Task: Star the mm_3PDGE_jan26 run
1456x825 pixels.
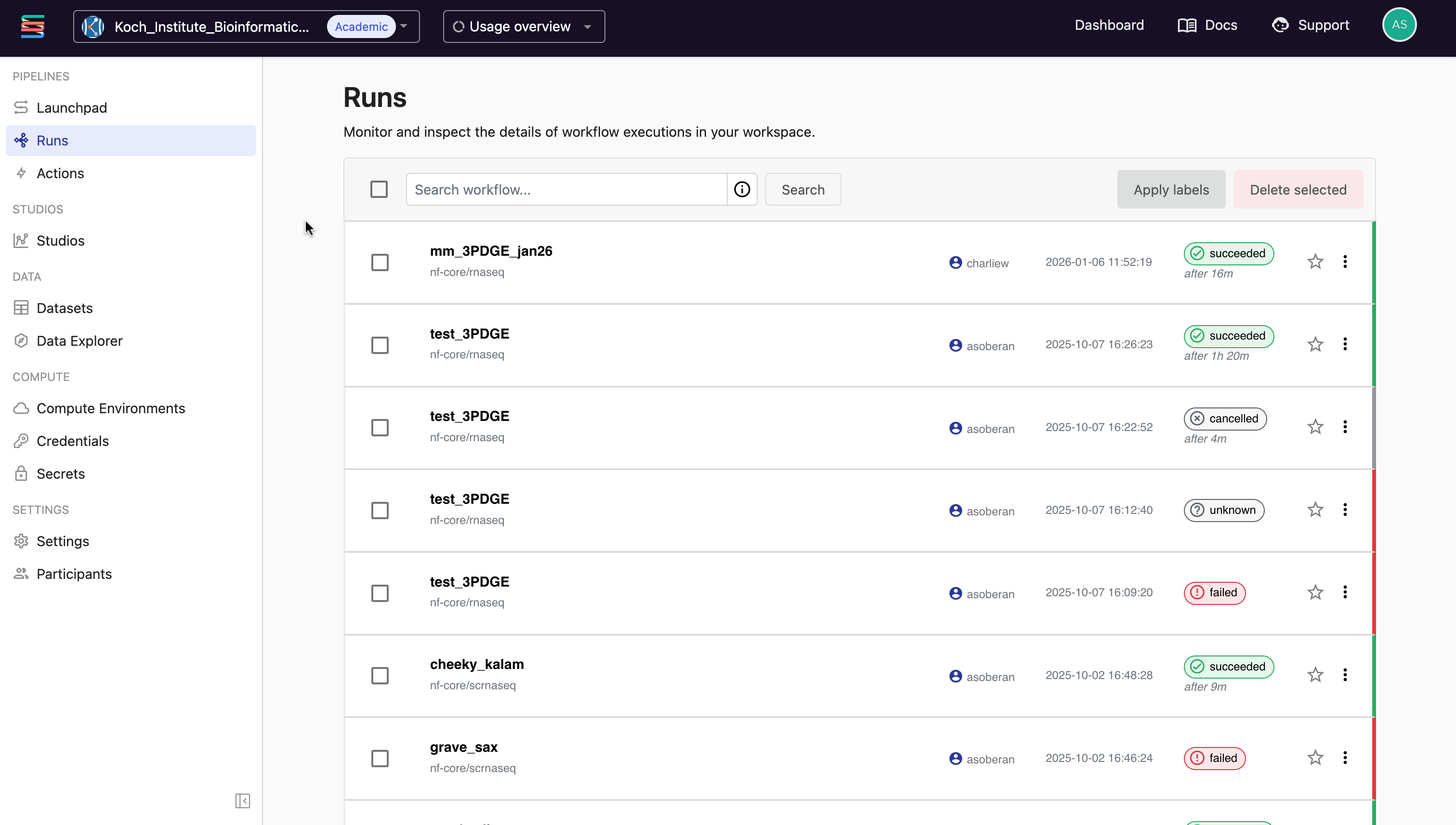Action: click(x=1315, y=262)
